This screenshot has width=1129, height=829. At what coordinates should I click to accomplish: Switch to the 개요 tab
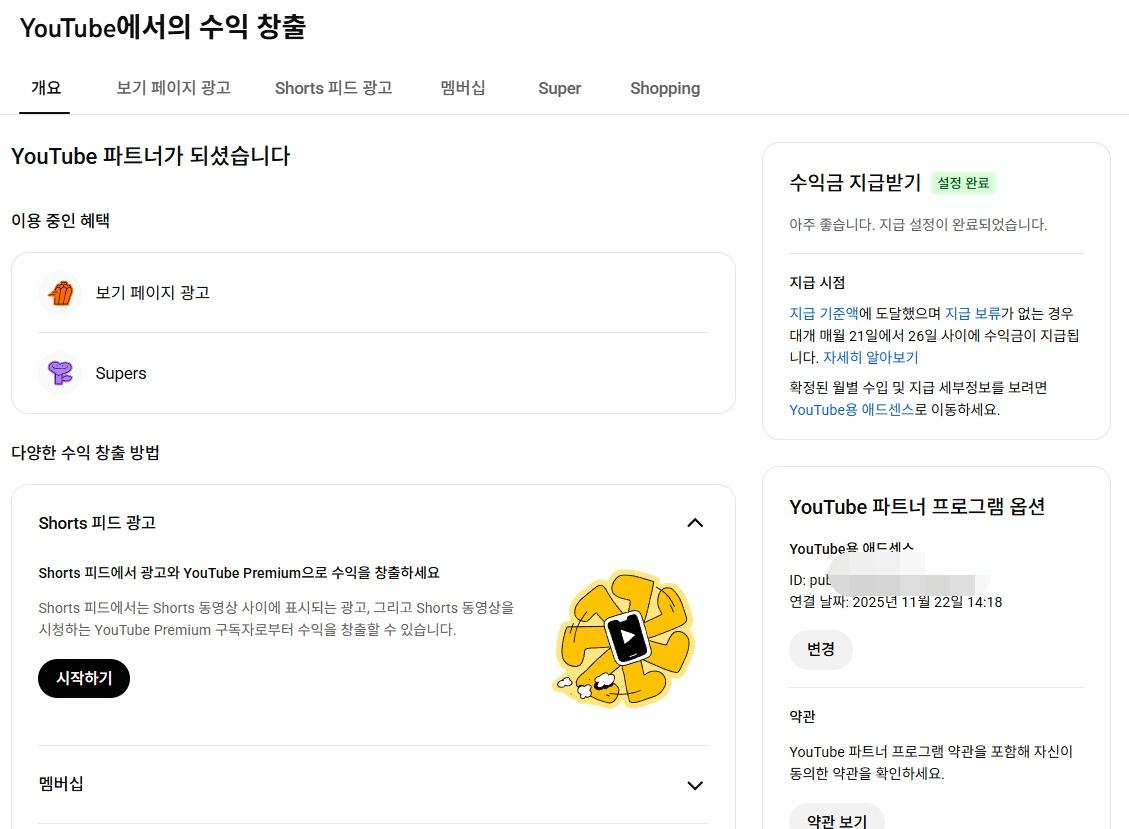[x=46, y=88]
